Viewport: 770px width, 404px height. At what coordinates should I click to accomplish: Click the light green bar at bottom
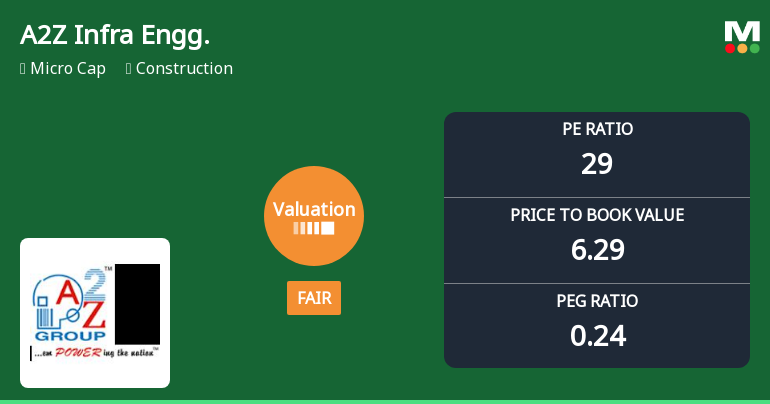click(385, 401)
